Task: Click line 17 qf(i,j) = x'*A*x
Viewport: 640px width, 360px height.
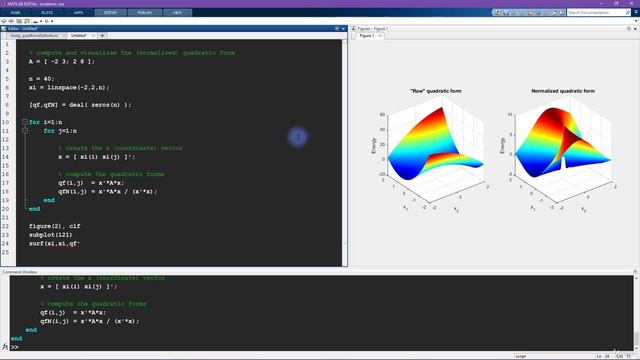Action: [x=91, y=183]
